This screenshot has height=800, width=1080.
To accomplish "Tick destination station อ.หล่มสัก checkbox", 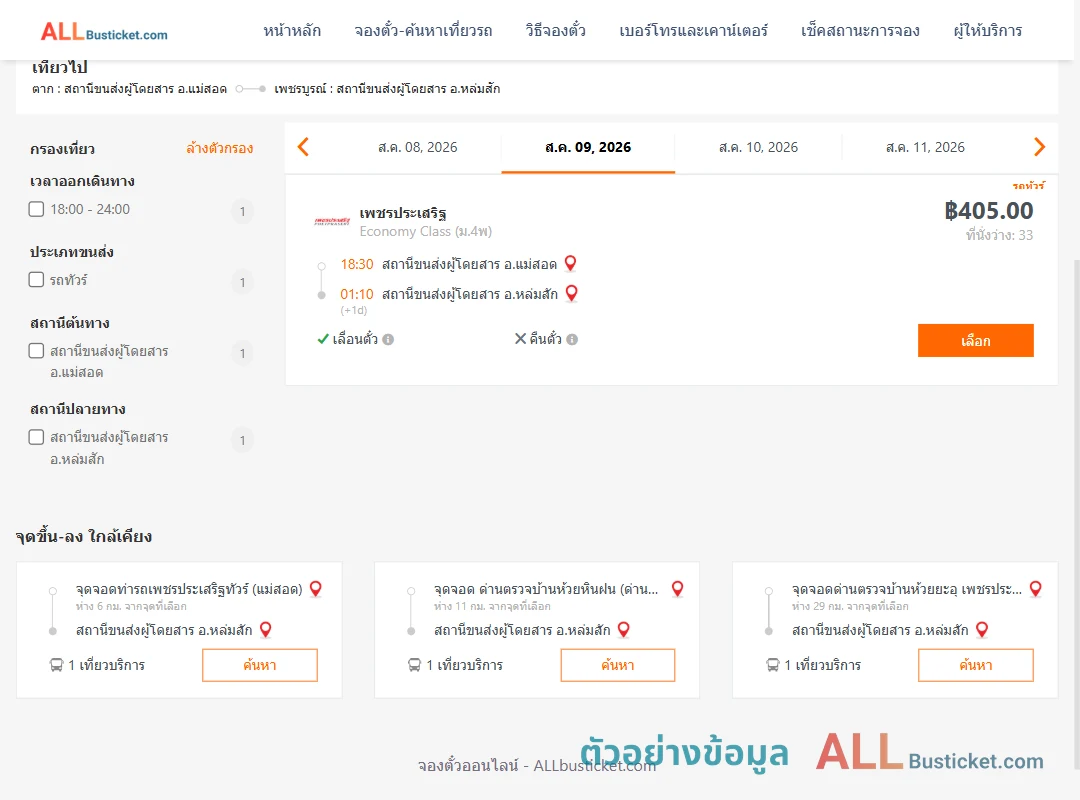I will pos(37,437).
